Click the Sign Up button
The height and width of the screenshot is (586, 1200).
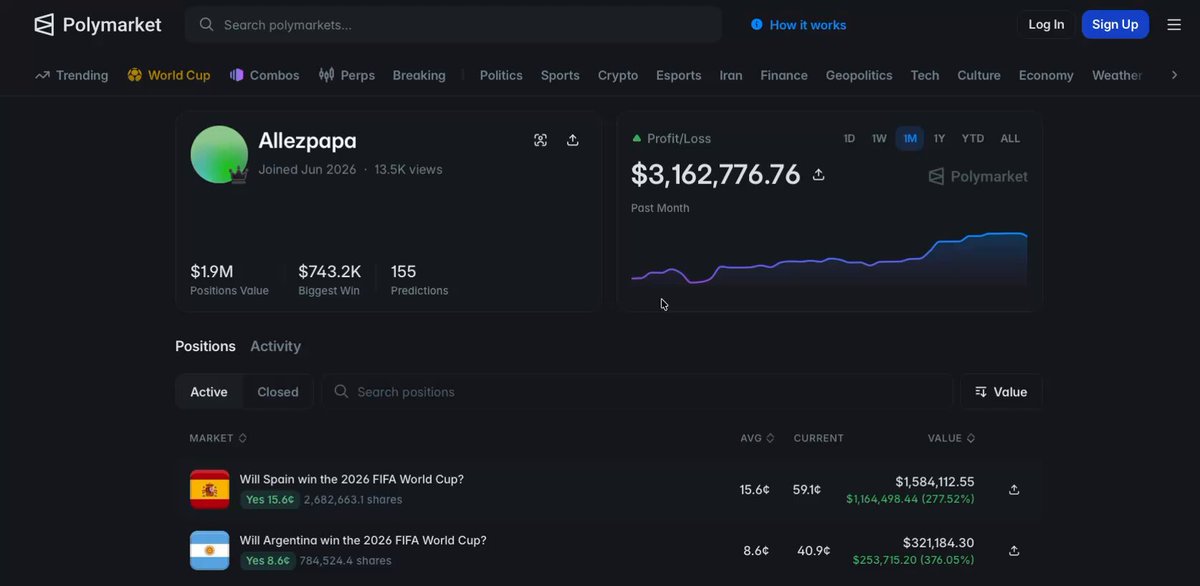coord(1115,25)
